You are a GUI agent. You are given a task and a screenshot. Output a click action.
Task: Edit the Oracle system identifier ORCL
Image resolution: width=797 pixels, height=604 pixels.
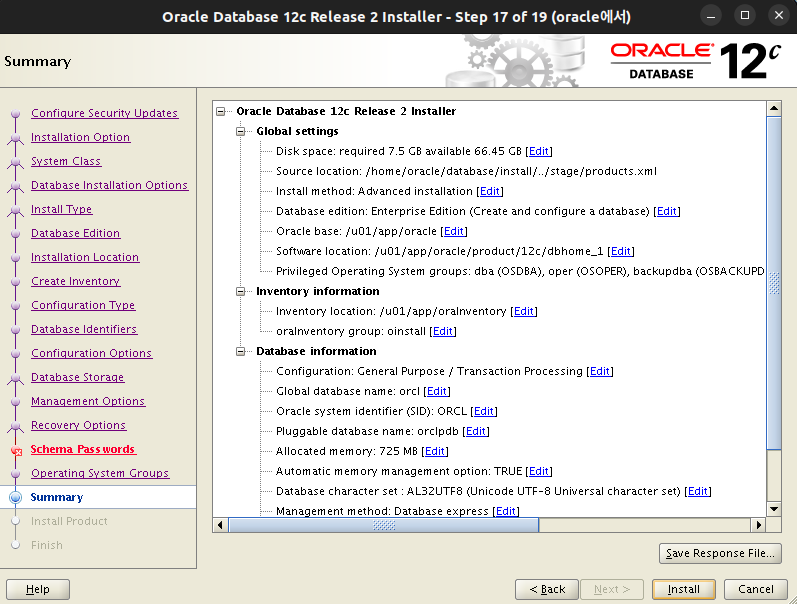tap(484, 411)
